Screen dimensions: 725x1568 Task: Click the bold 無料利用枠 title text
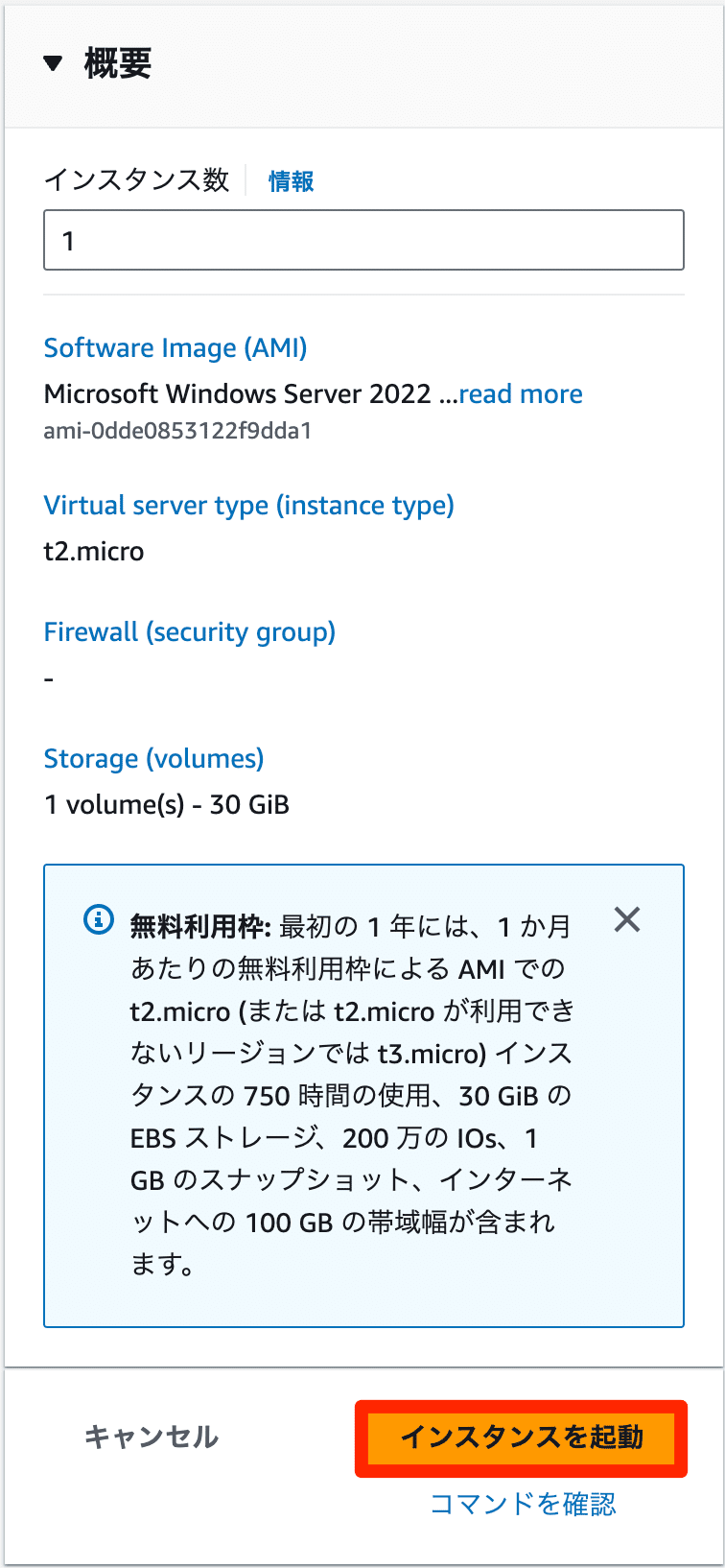[x=200, y=926]
